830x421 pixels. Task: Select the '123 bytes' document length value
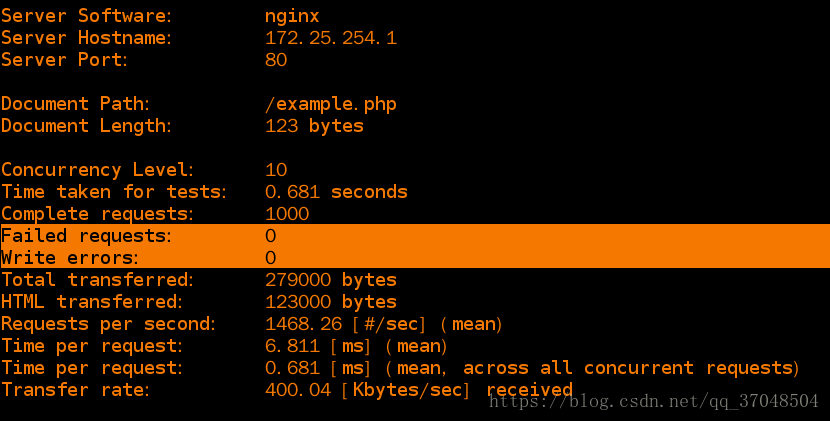314,126
